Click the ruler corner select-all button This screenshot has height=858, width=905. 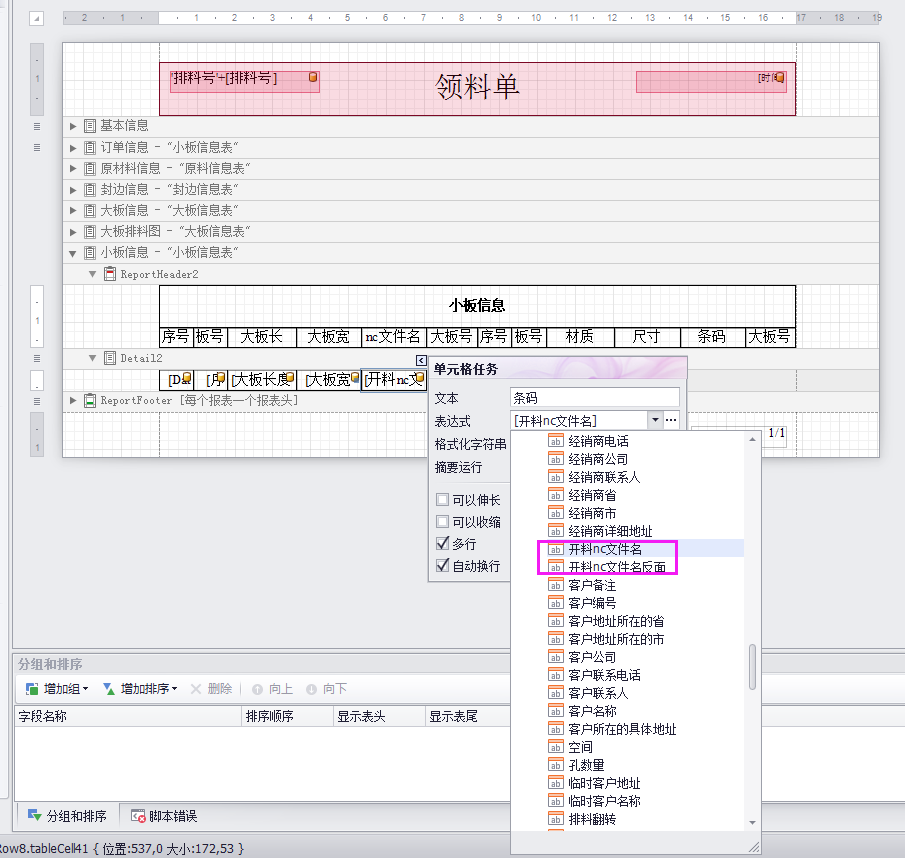(36, 18)
